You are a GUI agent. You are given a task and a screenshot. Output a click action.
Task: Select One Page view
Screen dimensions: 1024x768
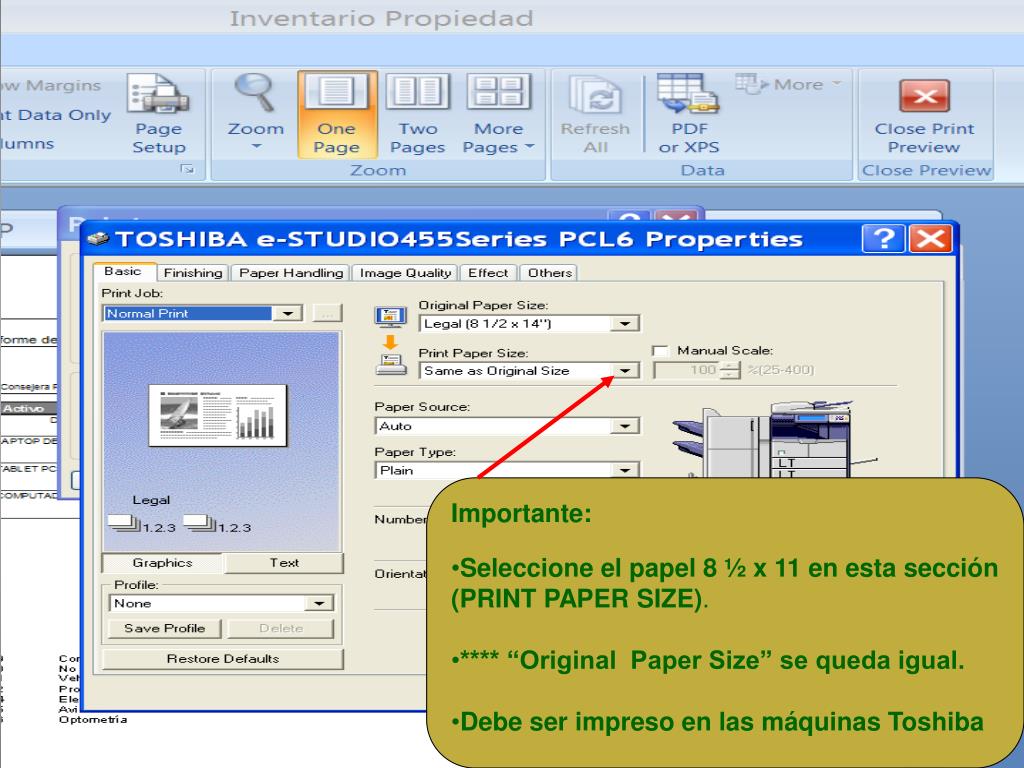point(337,114)
